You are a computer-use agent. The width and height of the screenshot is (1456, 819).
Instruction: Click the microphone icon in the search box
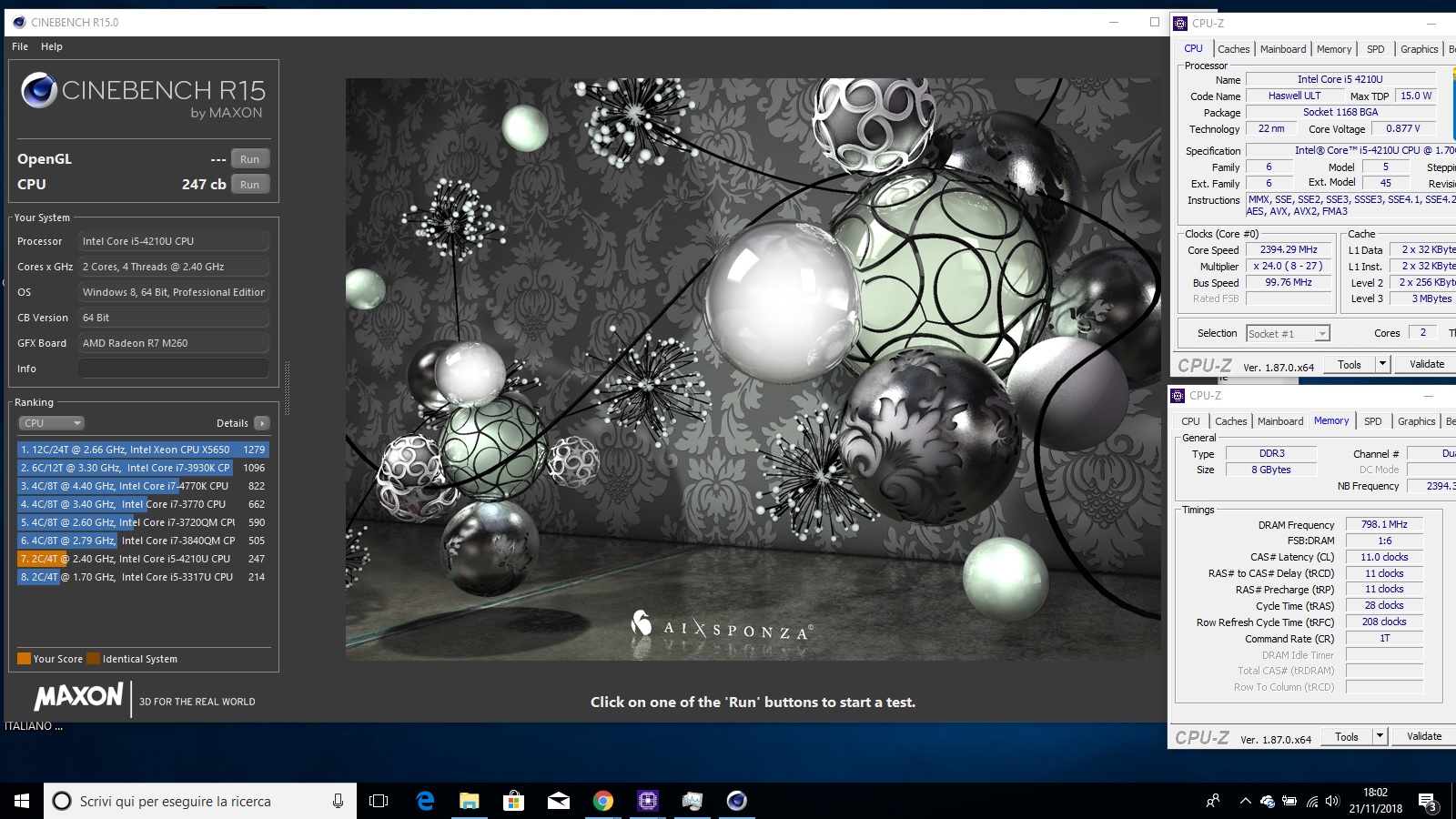338,801
